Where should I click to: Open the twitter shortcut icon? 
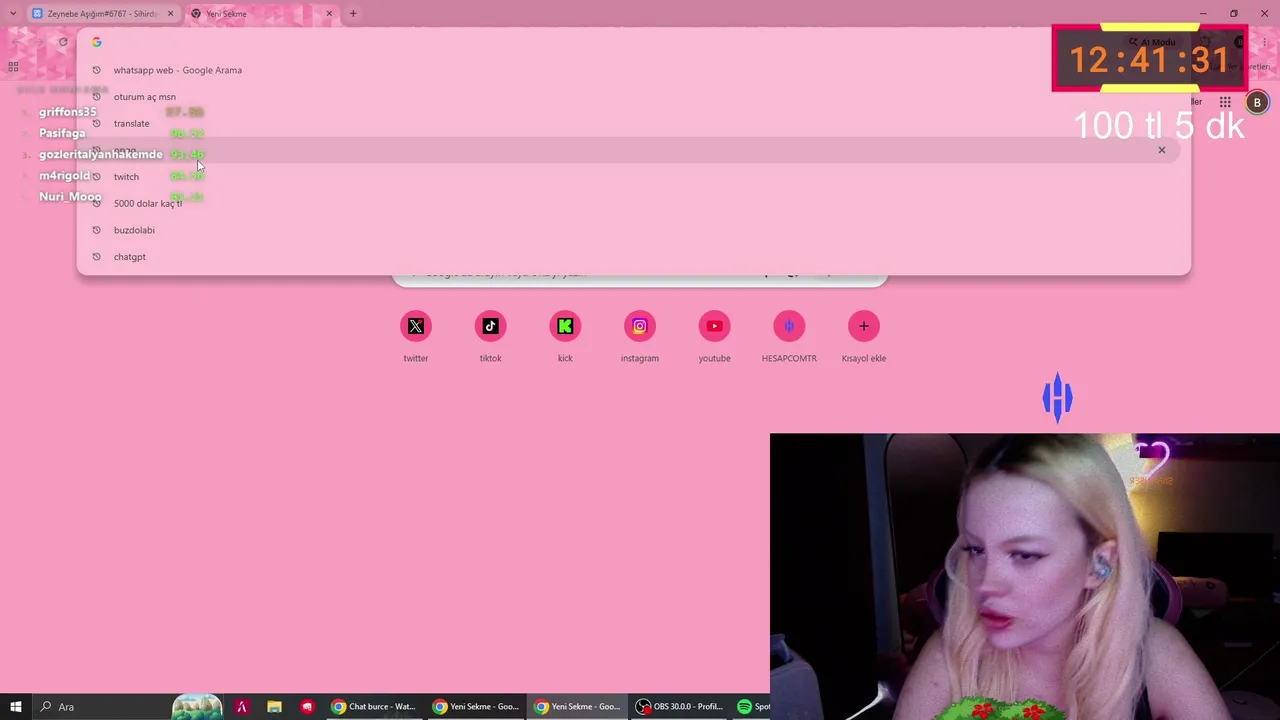(x=416, y=326)
